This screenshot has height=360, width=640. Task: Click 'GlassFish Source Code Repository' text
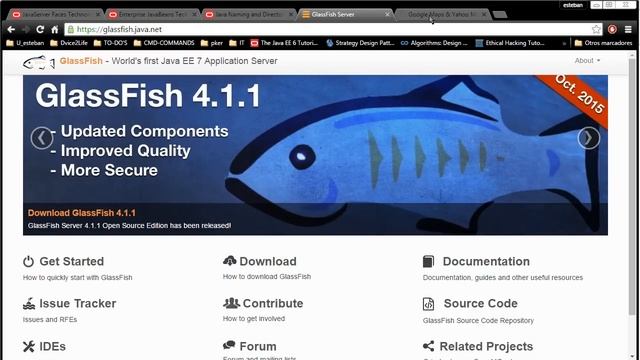pyautogui.click(x=478, y=321)
